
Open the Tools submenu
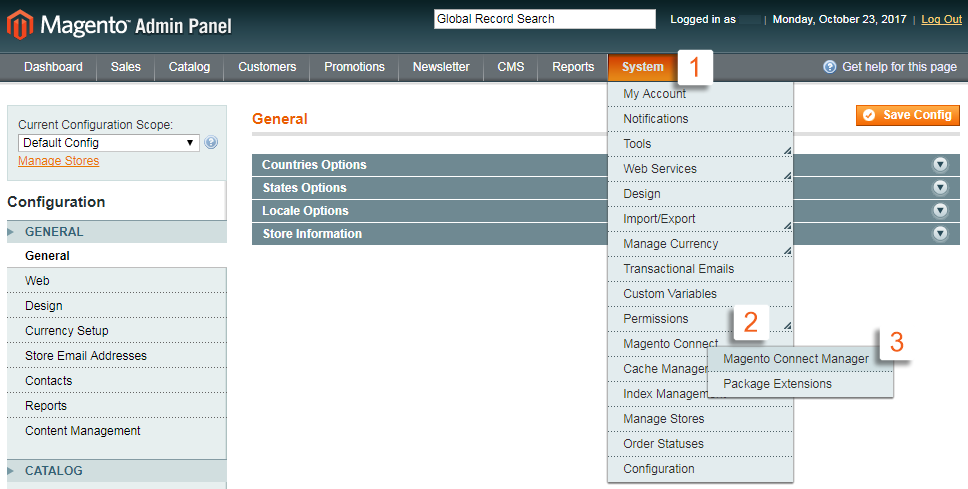click(700, 144)
